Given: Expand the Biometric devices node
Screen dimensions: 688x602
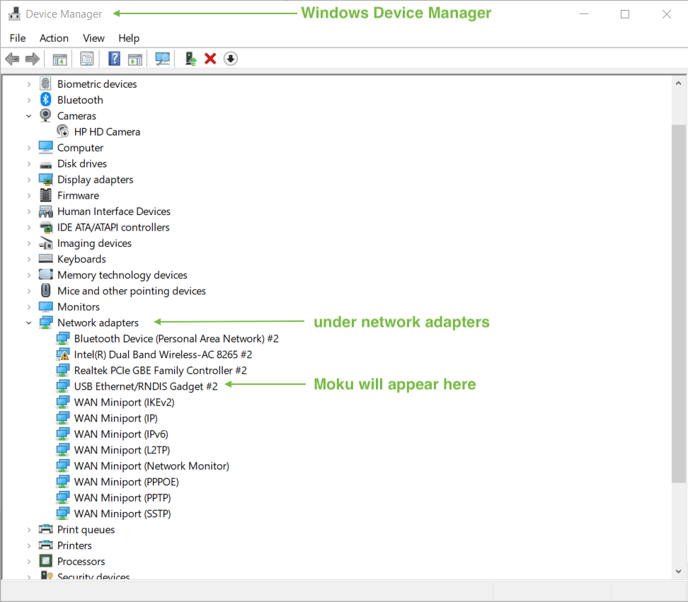Looking at the screenshot, I should click(x=29, y=84).
